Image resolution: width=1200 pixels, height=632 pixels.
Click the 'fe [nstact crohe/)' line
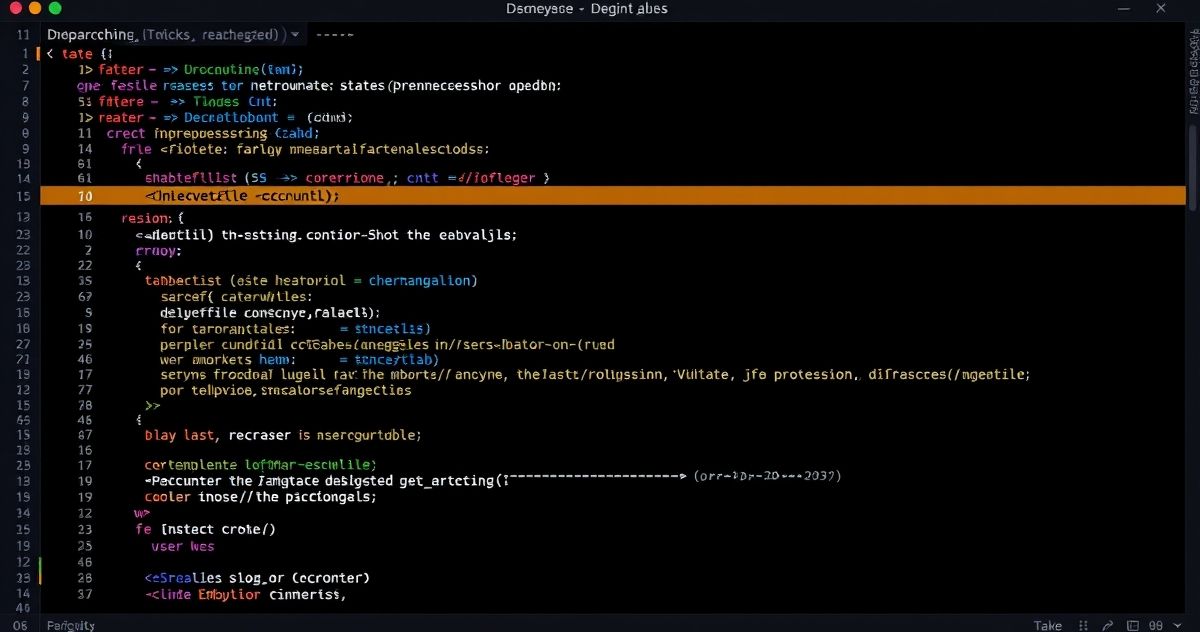[206, 530]
